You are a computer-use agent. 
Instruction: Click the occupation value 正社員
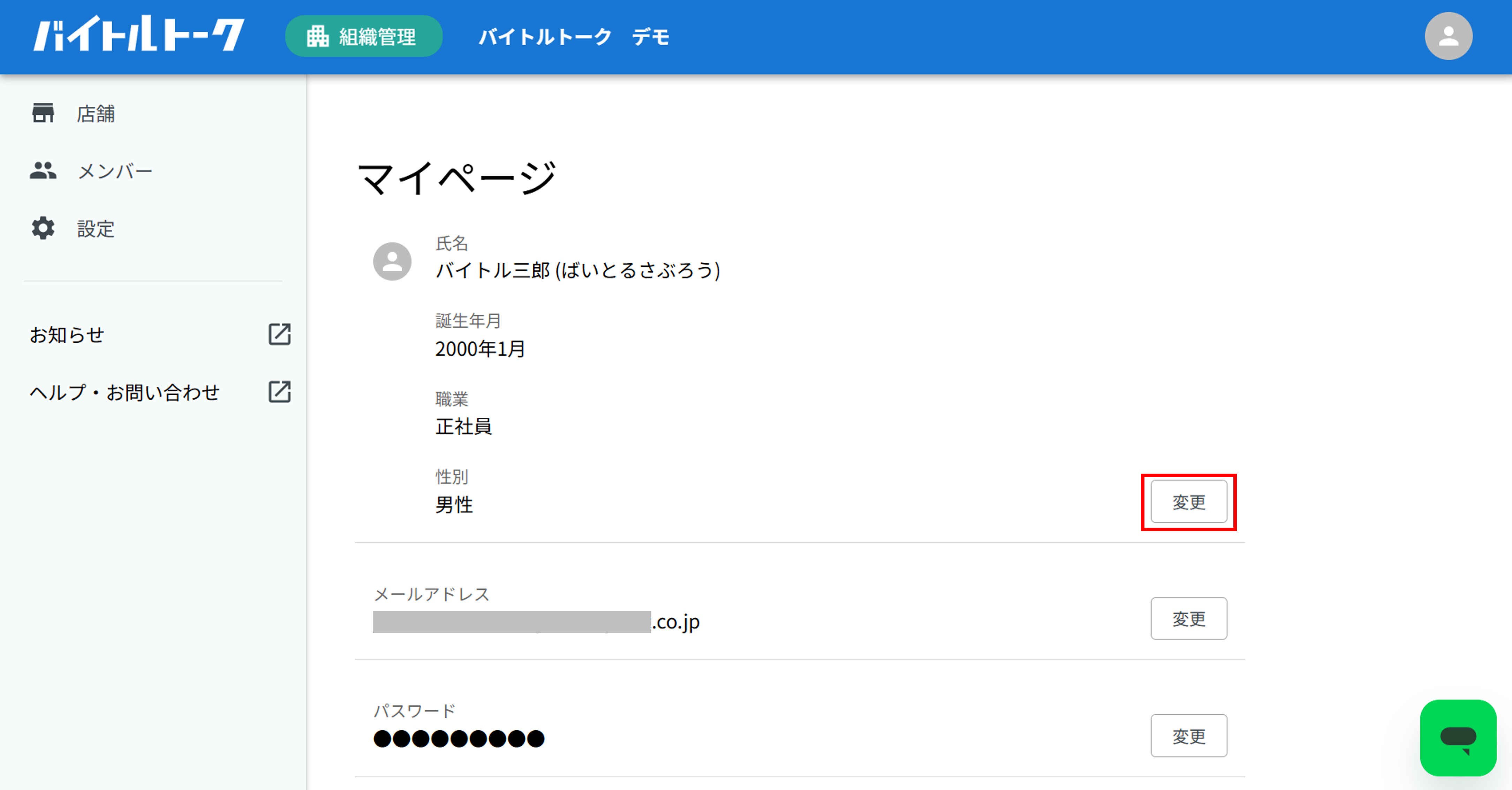click(464, 426)
